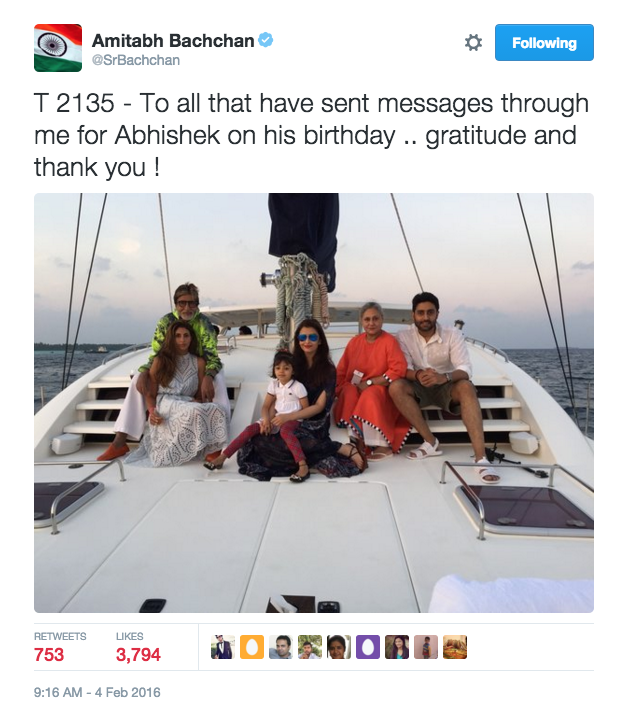This screenshot has width=617, height=708.
Task: Click the fifth liker avatar
Action: coord(339,647)
